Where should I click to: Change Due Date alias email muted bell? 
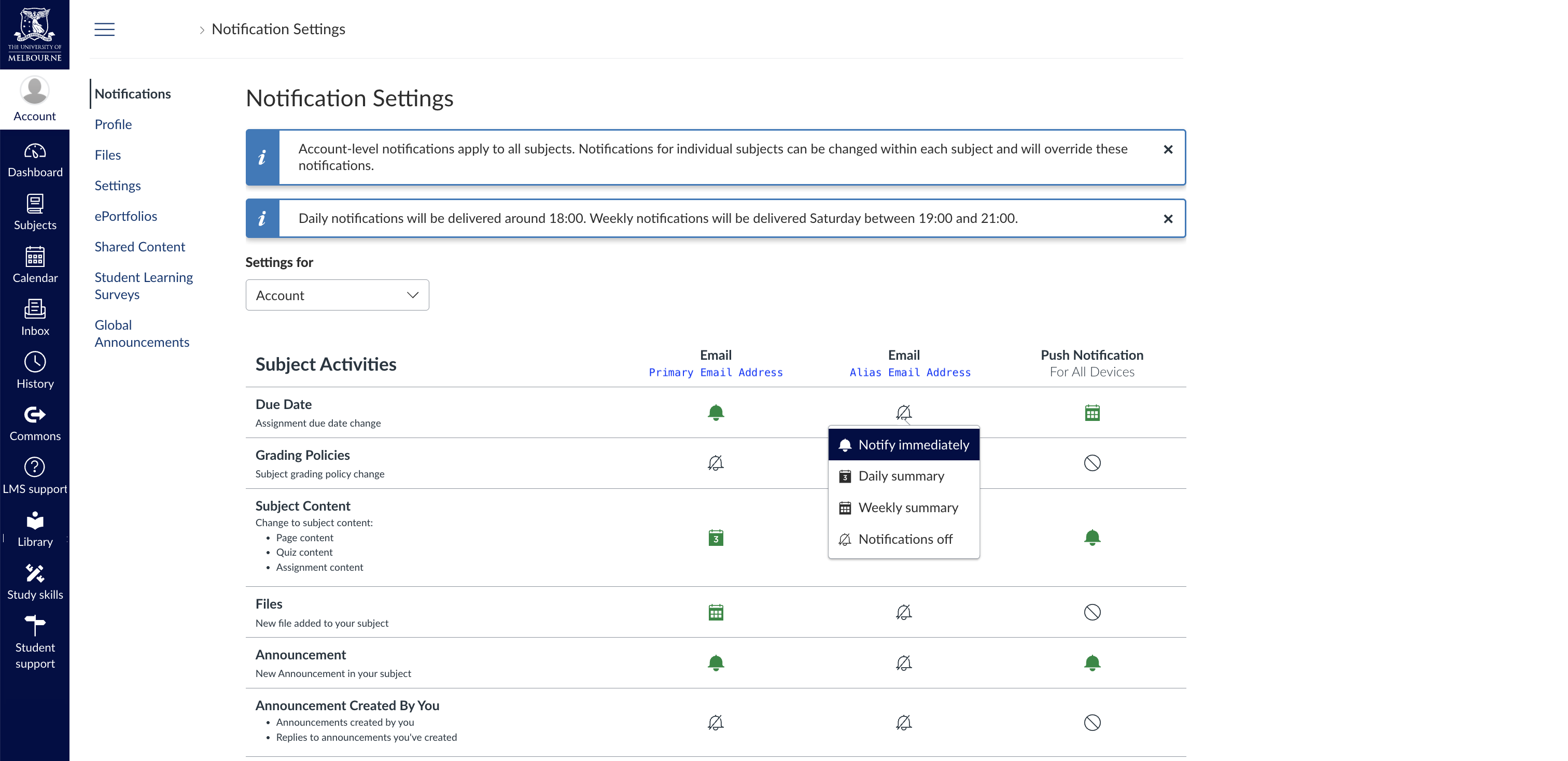pyautogui.click(x=904, y=413)
